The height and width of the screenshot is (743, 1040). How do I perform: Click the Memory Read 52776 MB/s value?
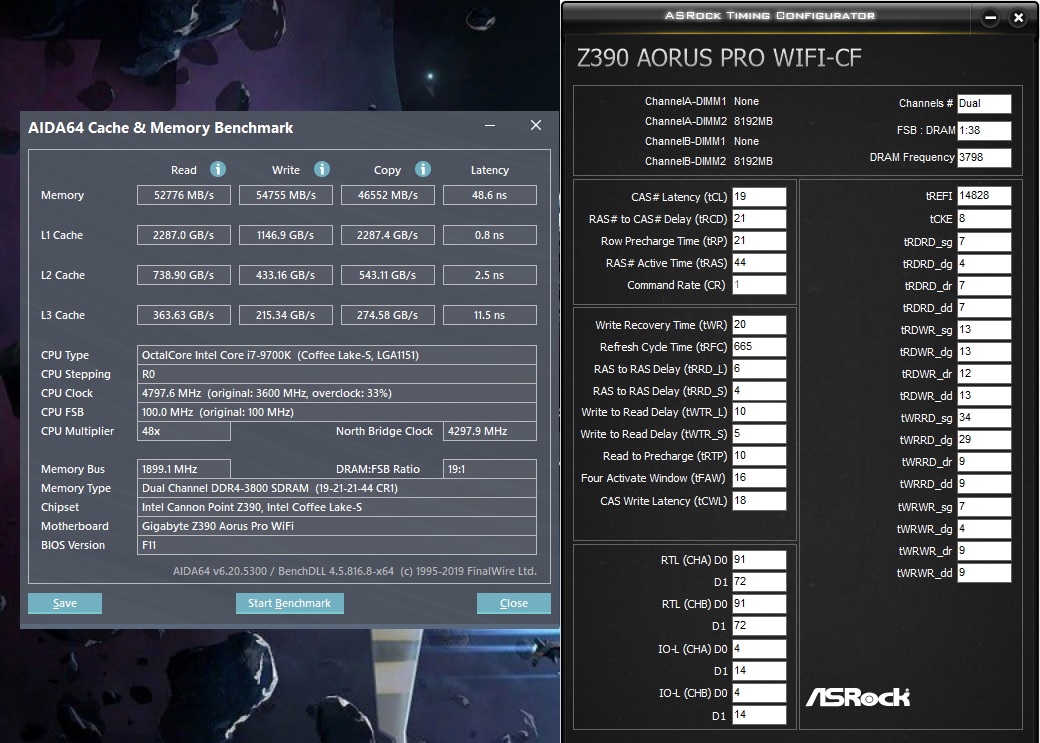184,195
